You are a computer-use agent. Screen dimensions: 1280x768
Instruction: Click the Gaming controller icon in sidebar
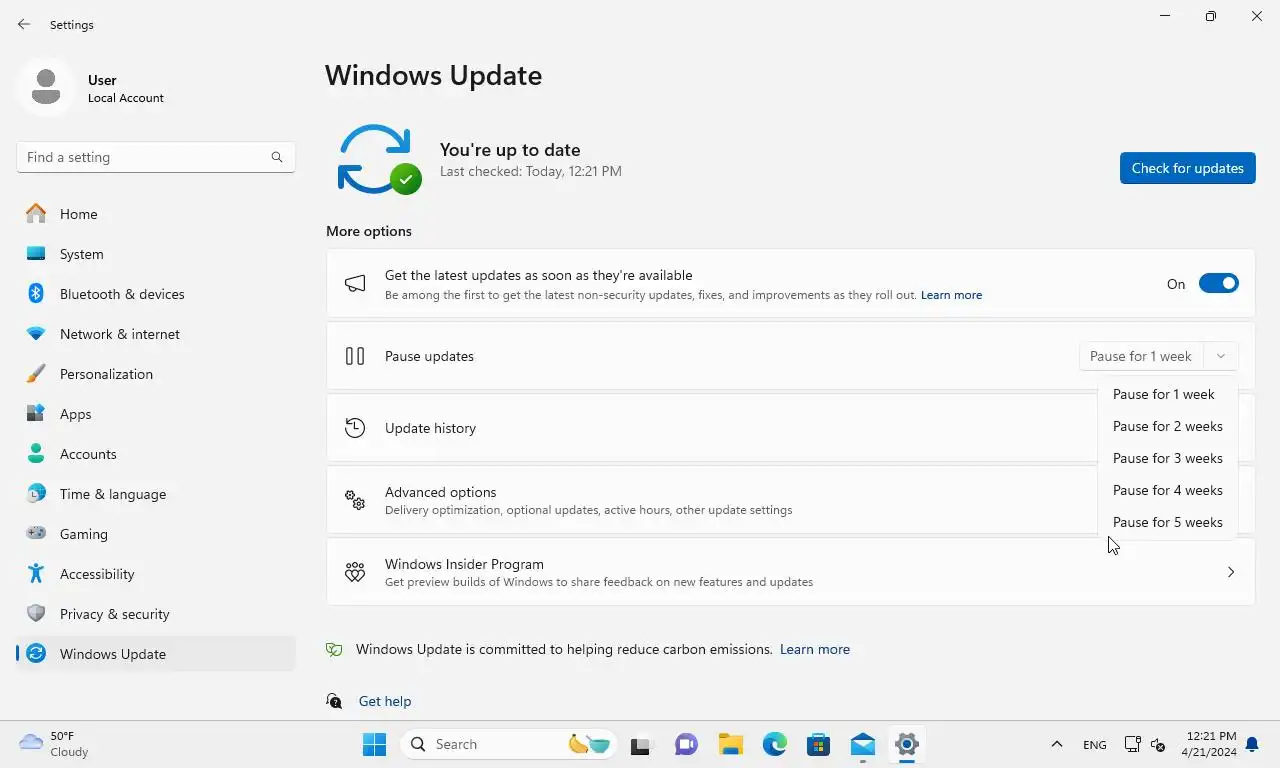36,533
